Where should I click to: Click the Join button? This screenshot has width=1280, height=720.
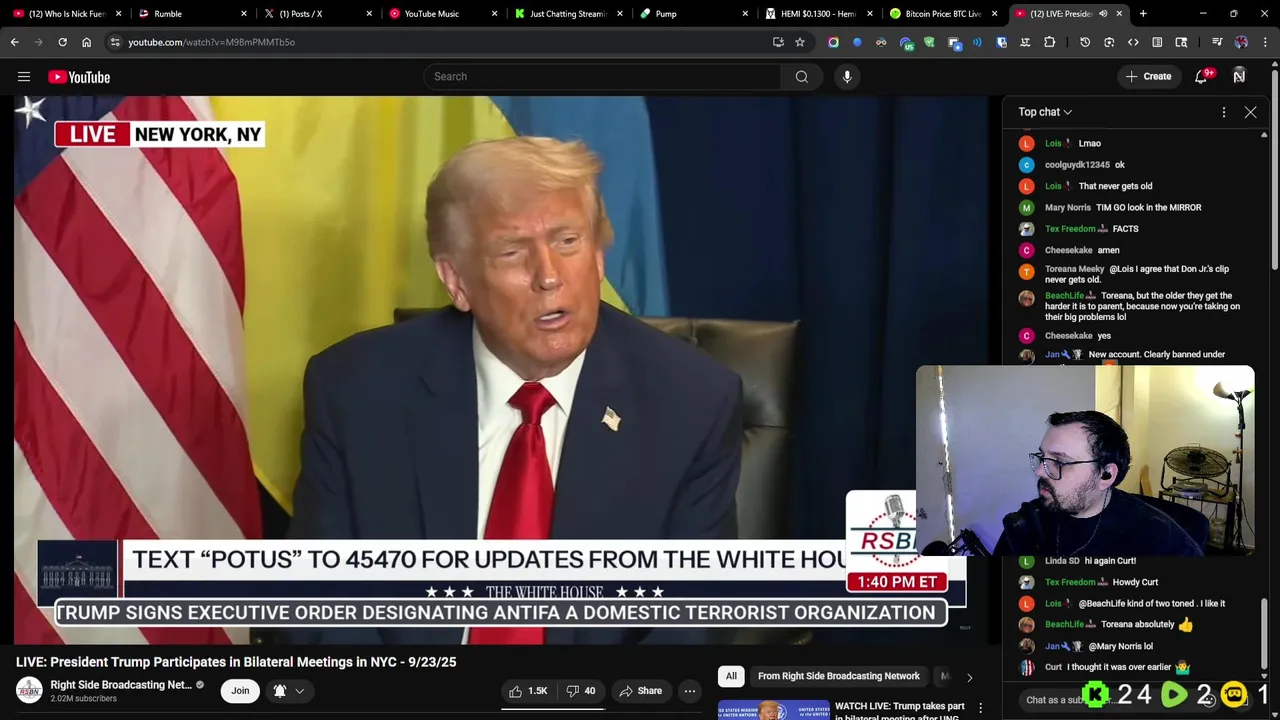point(240,691)
